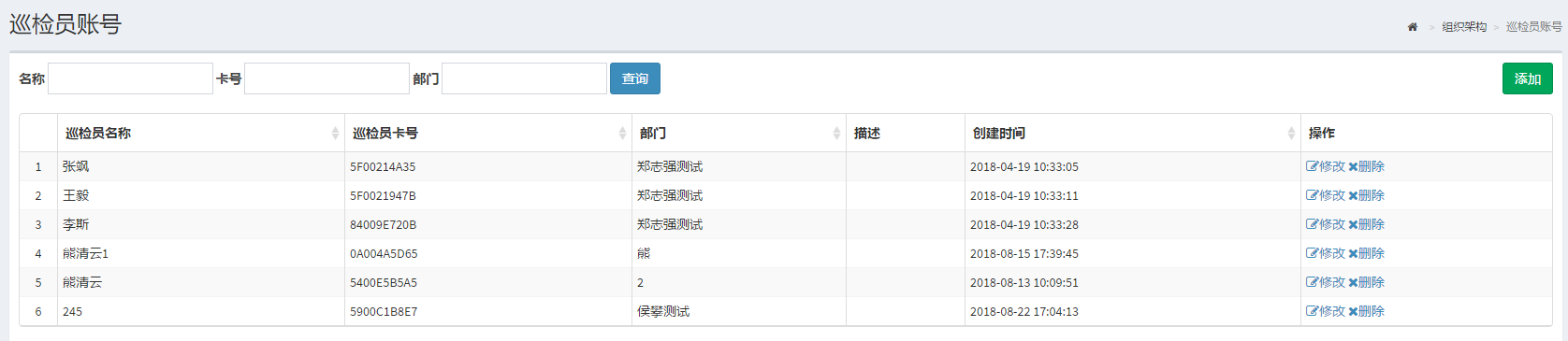Screen dimensions: 1568x341
Task: Click the 查询 search button
Action: (635, 78)
